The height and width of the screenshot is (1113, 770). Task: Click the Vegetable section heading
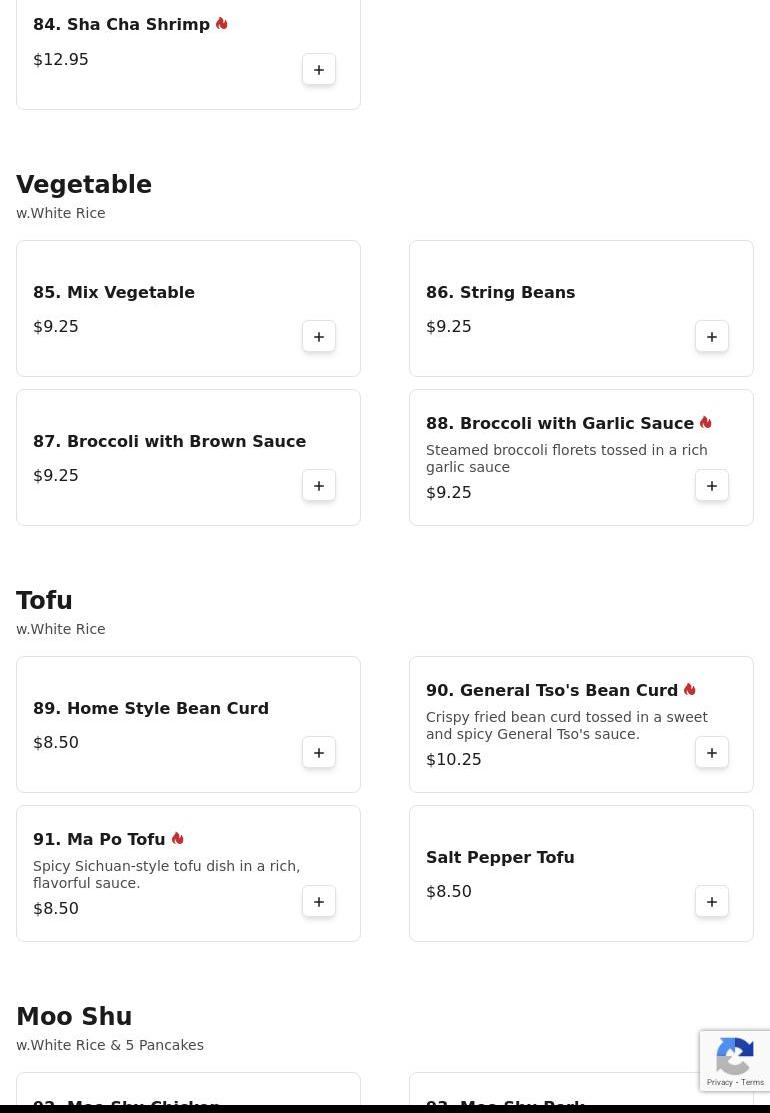[84, 185]
